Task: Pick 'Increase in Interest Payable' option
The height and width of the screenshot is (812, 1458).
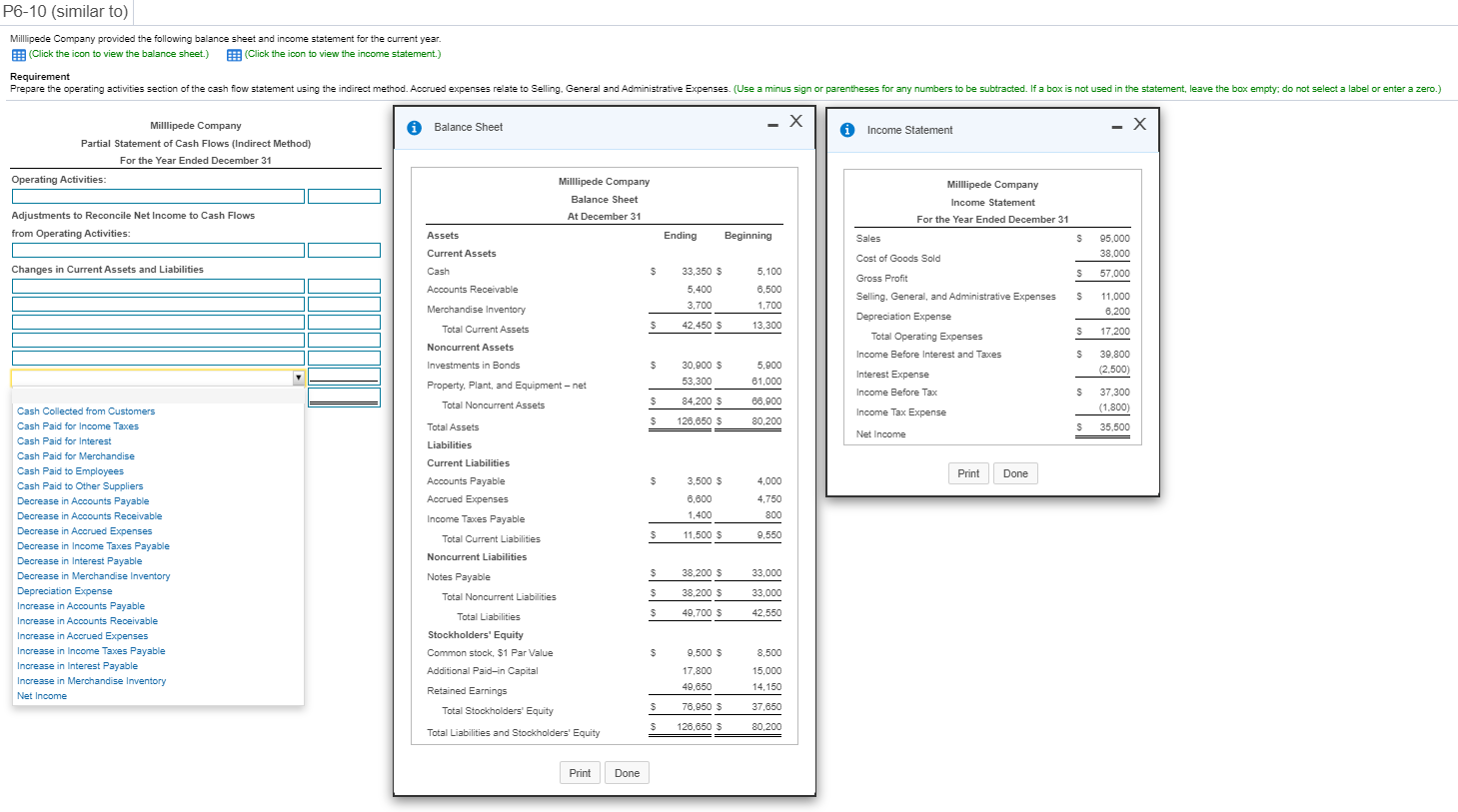Action: coord(77,666)
